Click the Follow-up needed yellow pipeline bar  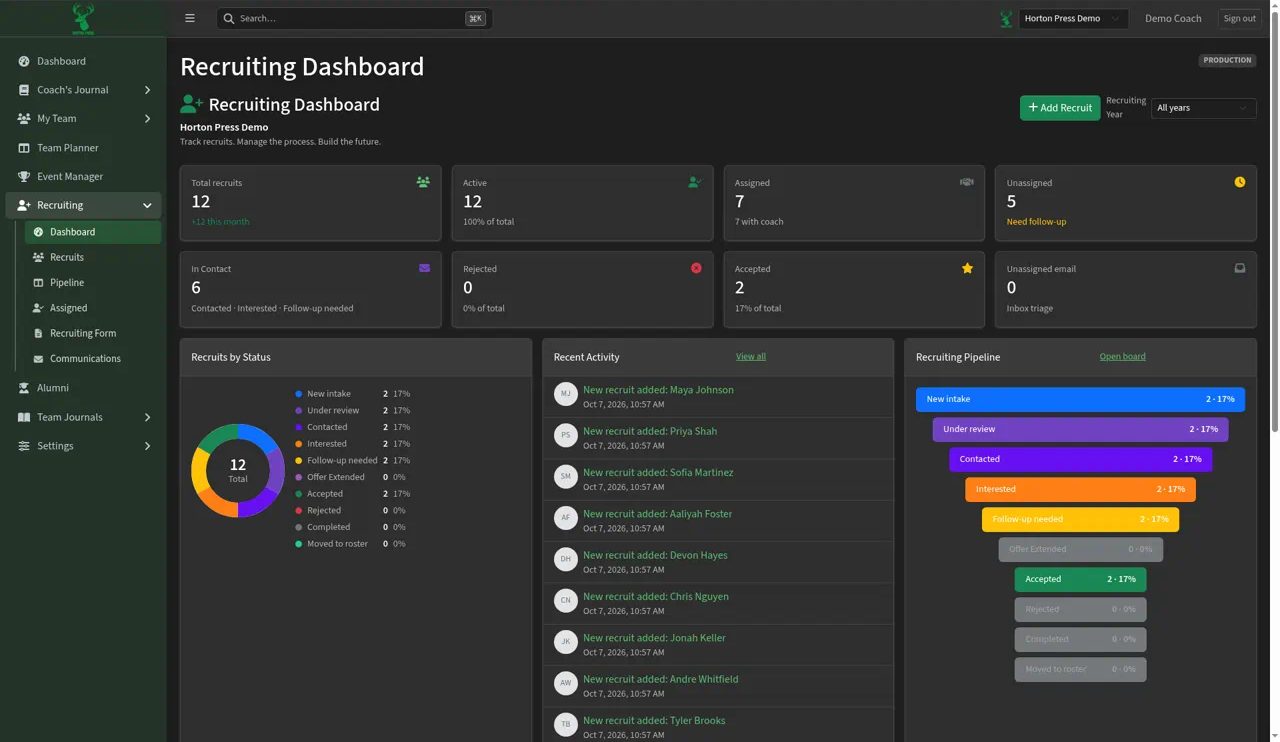(1080, 519)
